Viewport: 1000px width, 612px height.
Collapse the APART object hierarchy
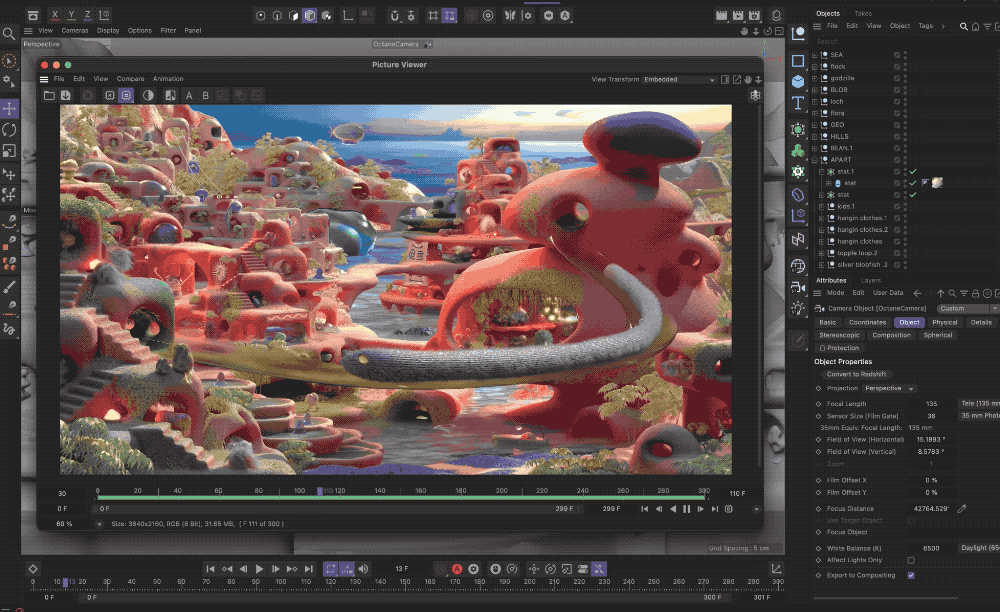[x=815, y=160]
